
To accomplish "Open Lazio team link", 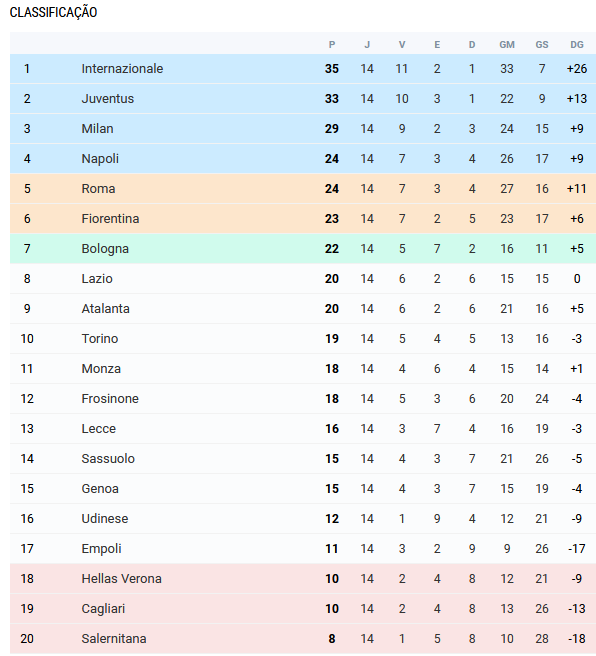I will [97, 279].
